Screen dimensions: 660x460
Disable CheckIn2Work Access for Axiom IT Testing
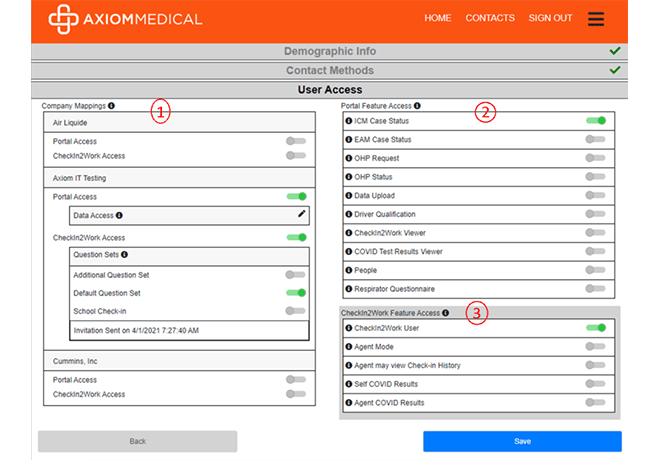click(297, 237)
